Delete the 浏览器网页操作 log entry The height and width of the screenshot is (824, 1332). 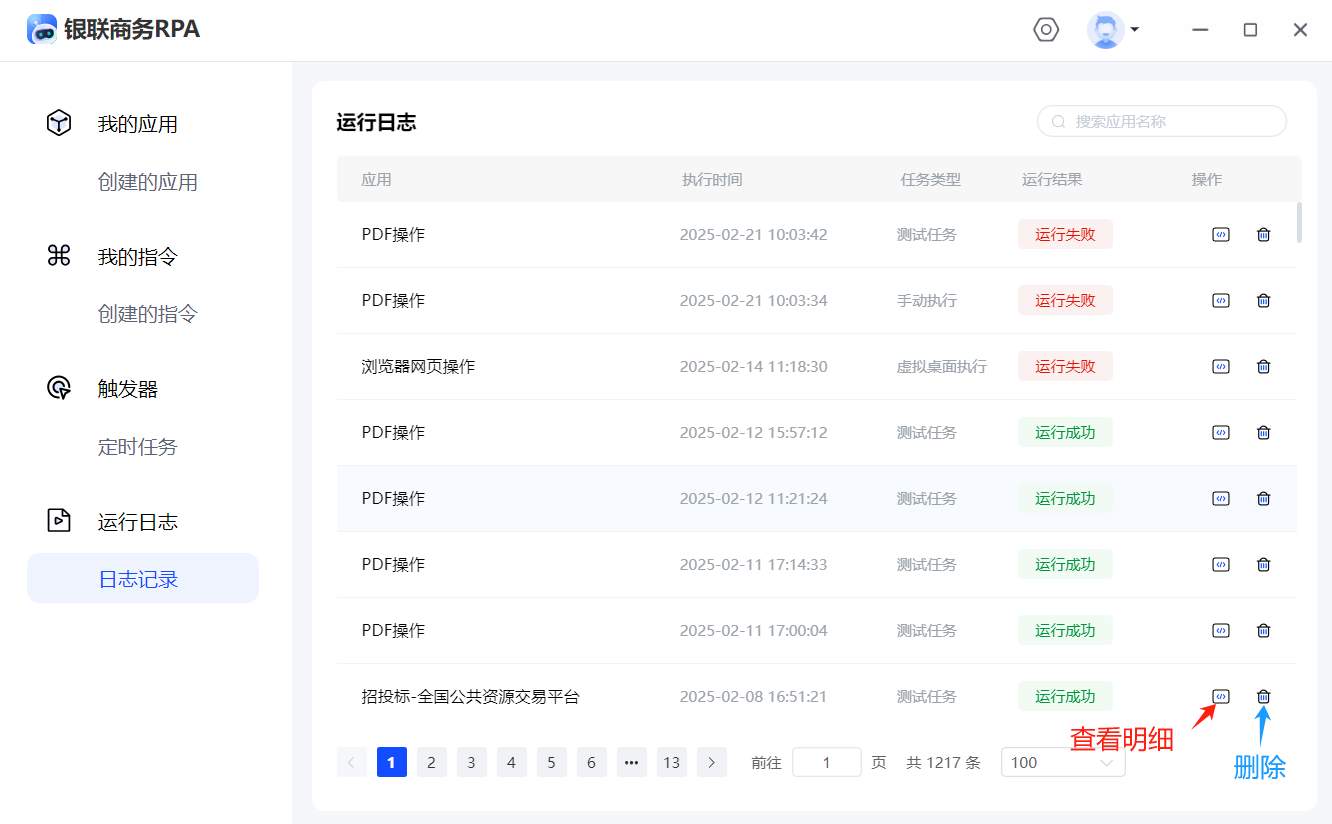point(1263,367)
